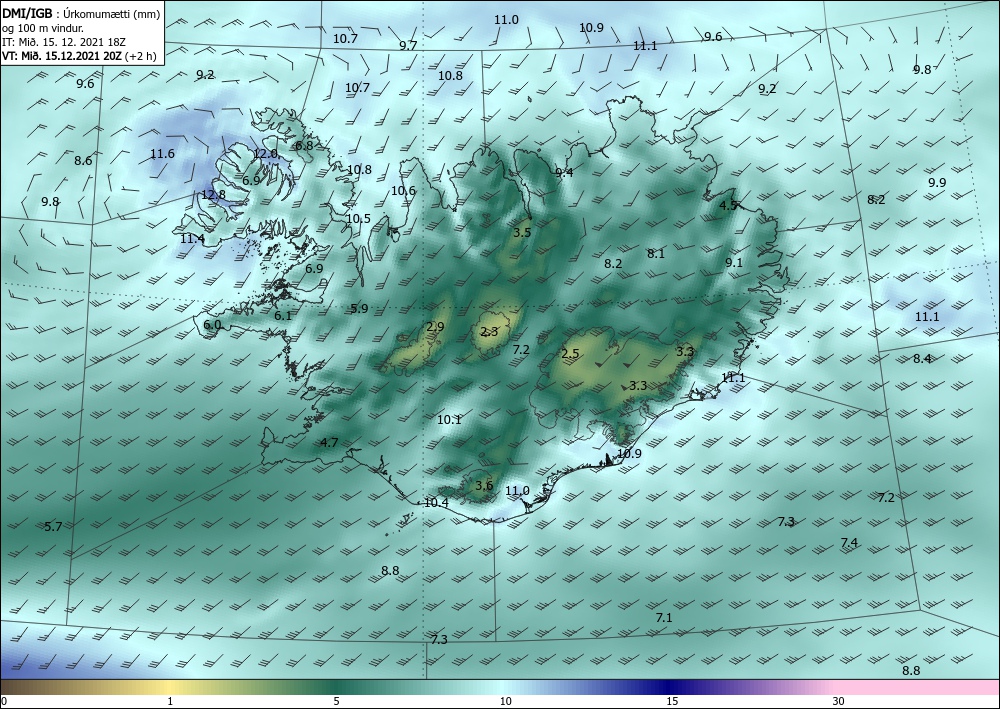The width and height of the screenshot is (1000, 709).
Task: Click the 9.4 value on the north coast
Action: (x=564, y=173)
